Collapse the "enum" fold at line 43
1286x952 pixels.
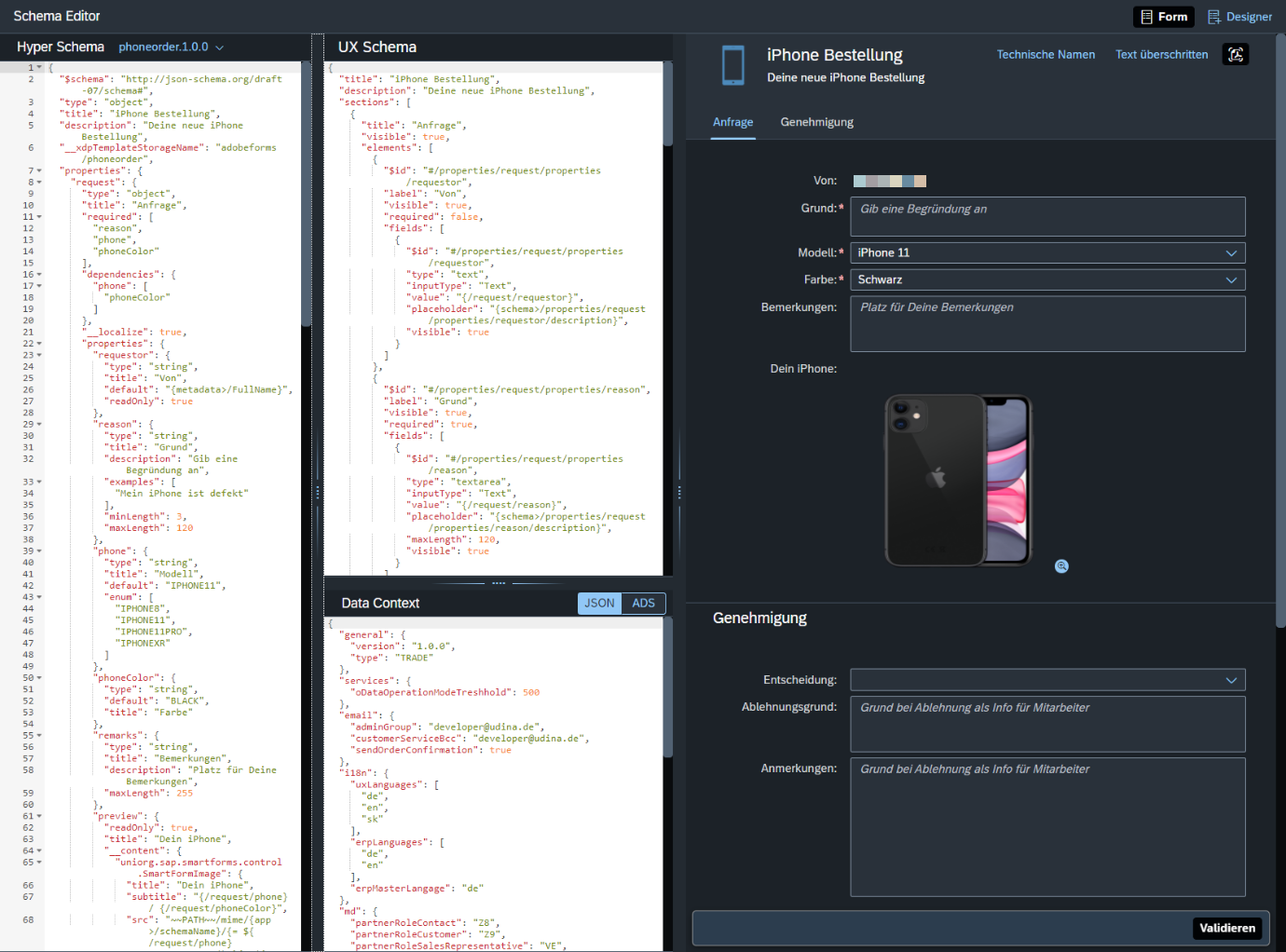(39, 597)
